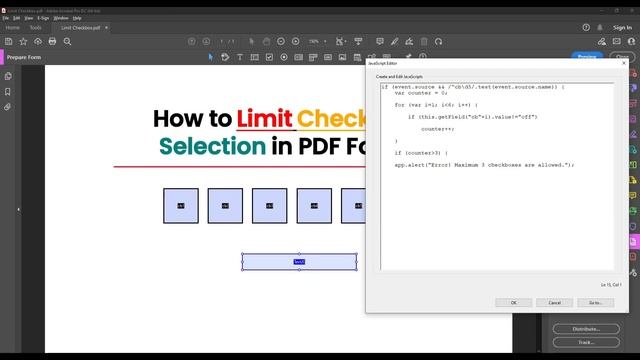
Task: Click the cloud upload icon
Action: pyautogui.click(x=38, y=42)
